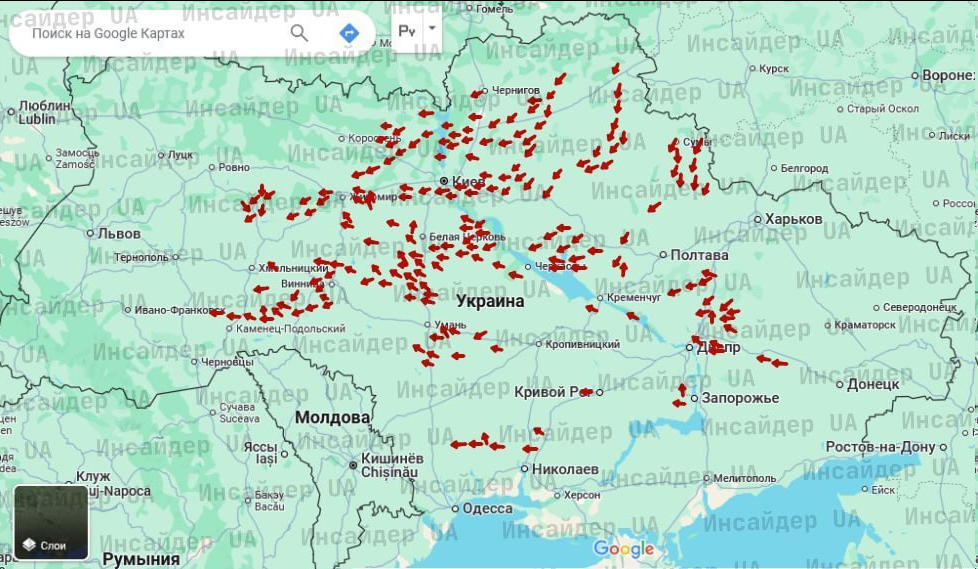
Task: Select the Луцк city label
Action: [181, 155]
